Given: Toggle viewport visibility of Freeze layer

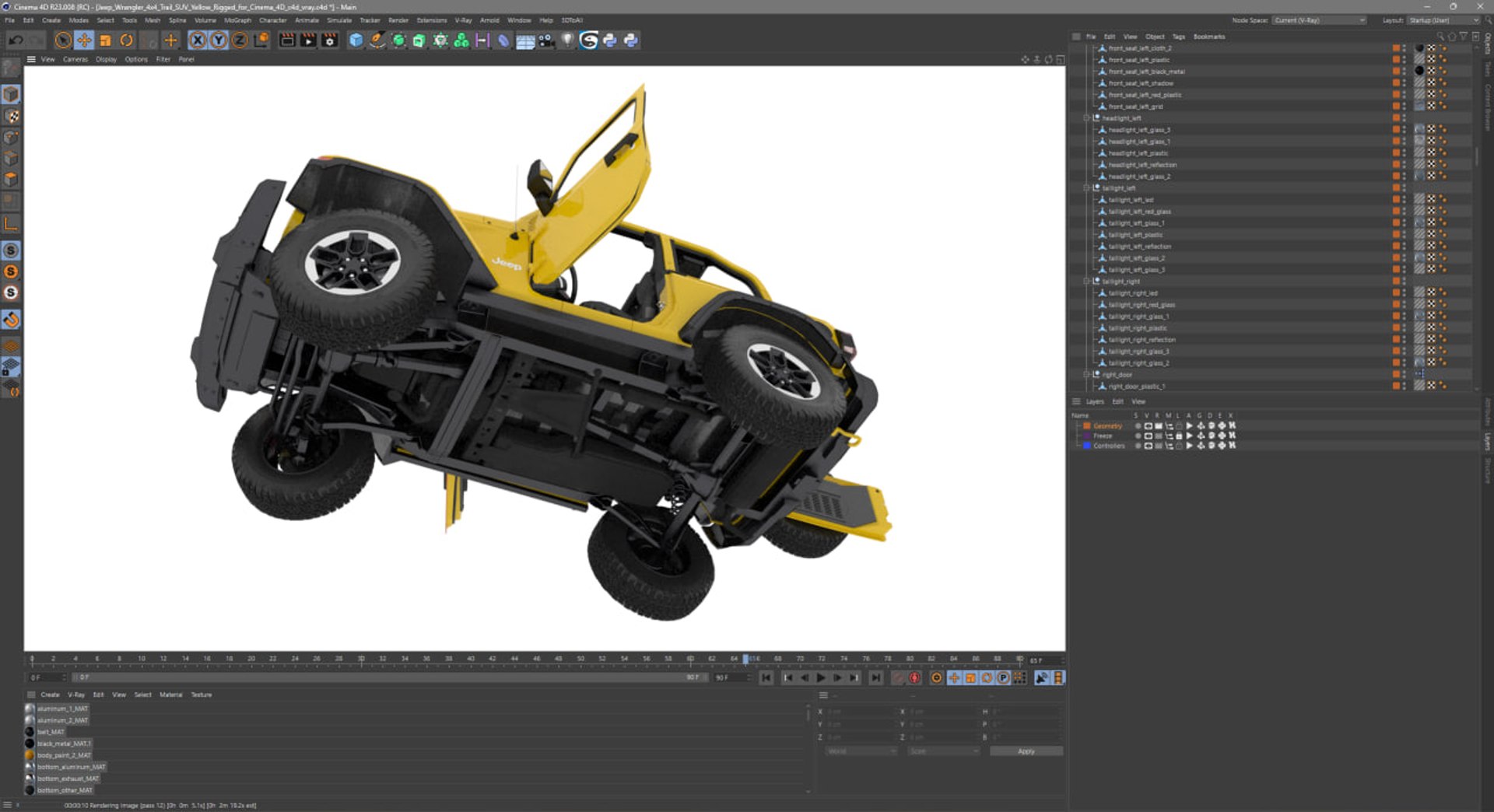Looking at the screenshot, I should tap(1148, 436).
